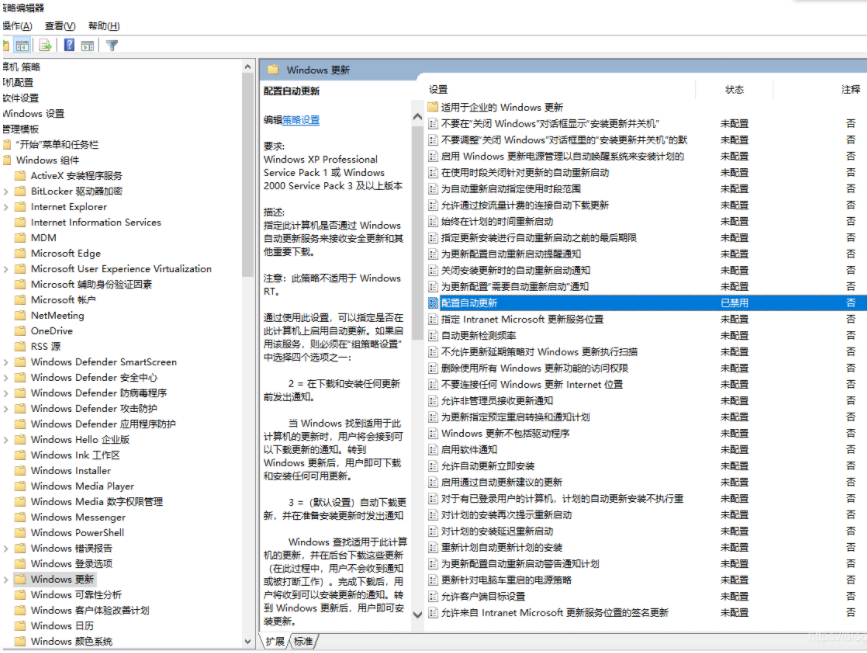This screenshot has width=867, height=653.
Task: Click the 配置自动更新 policy icon
Action: point(434,301)
